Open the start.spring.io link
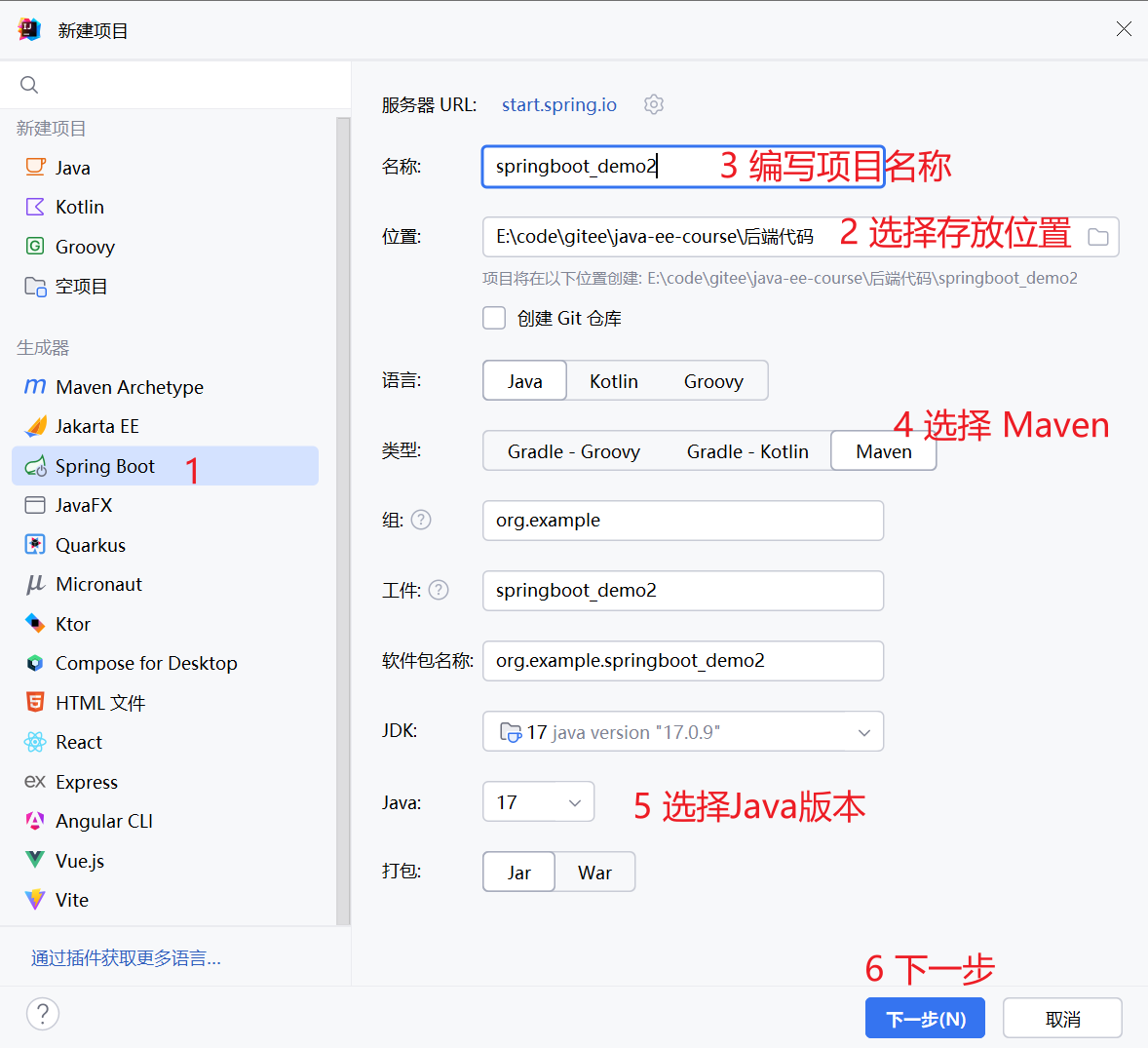The image size is (1148, 1048). (x=558, y=104)
